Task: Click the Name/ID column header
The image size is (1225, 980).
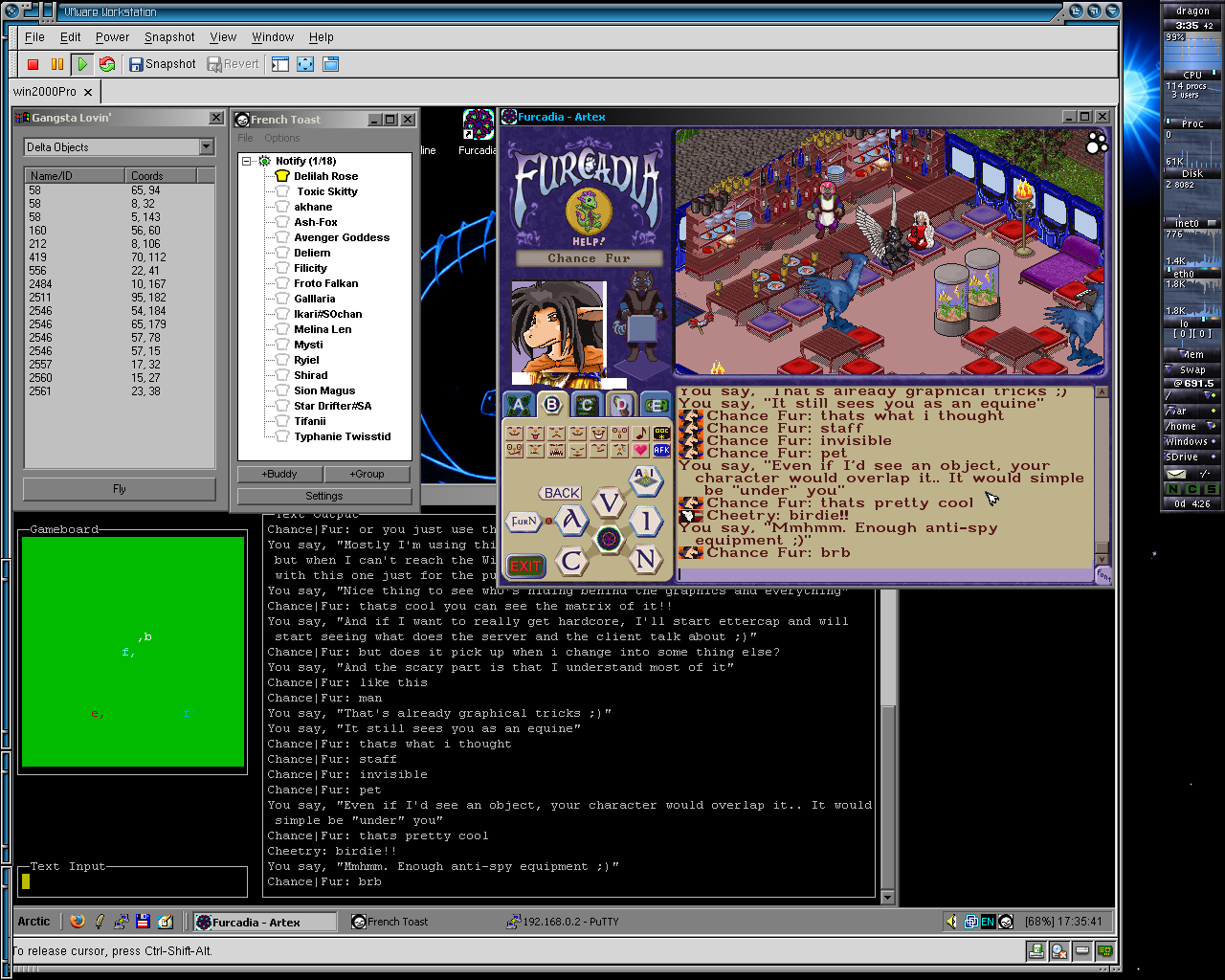Action: coord(75,175)
